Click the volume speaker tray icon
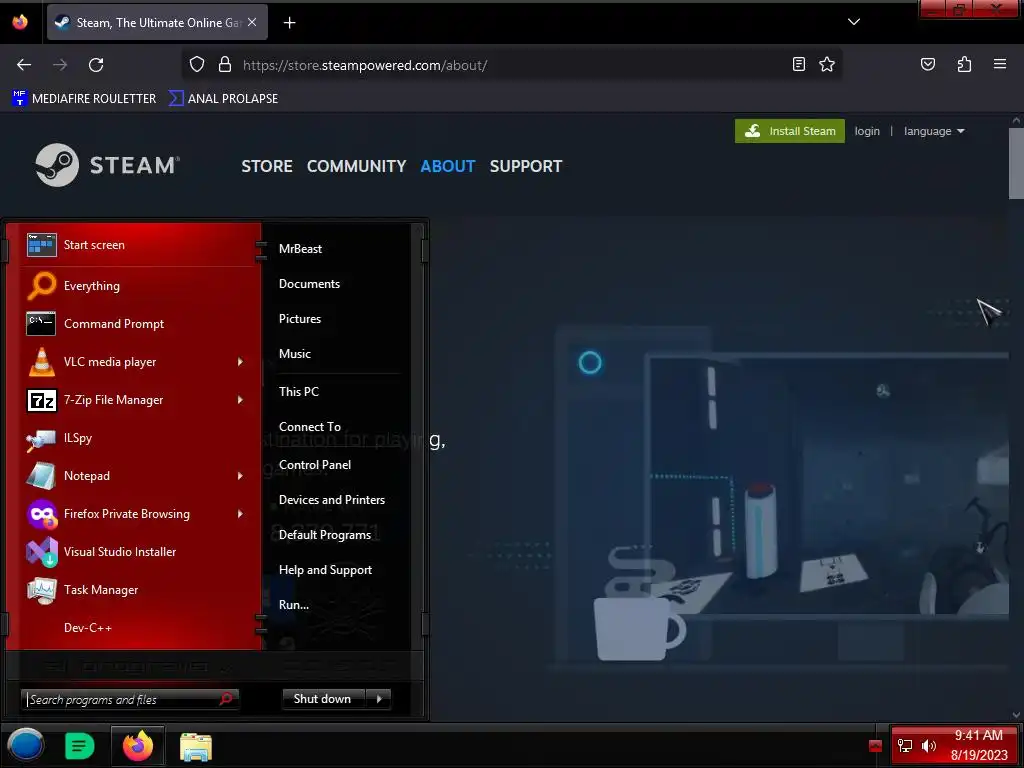Screen dimensions: 1024x768 929,746
